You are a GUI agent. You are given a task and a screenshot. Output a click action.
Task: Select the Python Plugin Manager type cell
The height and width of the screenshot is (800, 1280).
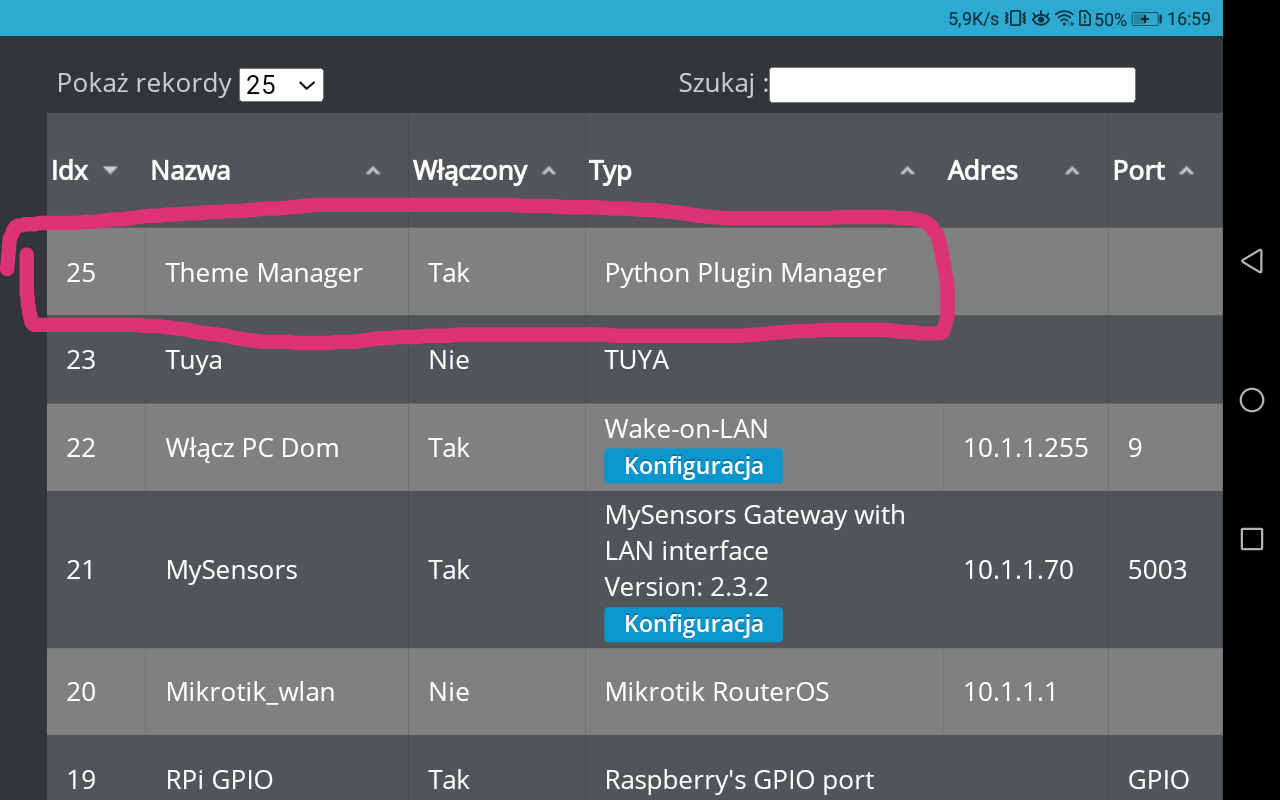[x=745, y=273]
